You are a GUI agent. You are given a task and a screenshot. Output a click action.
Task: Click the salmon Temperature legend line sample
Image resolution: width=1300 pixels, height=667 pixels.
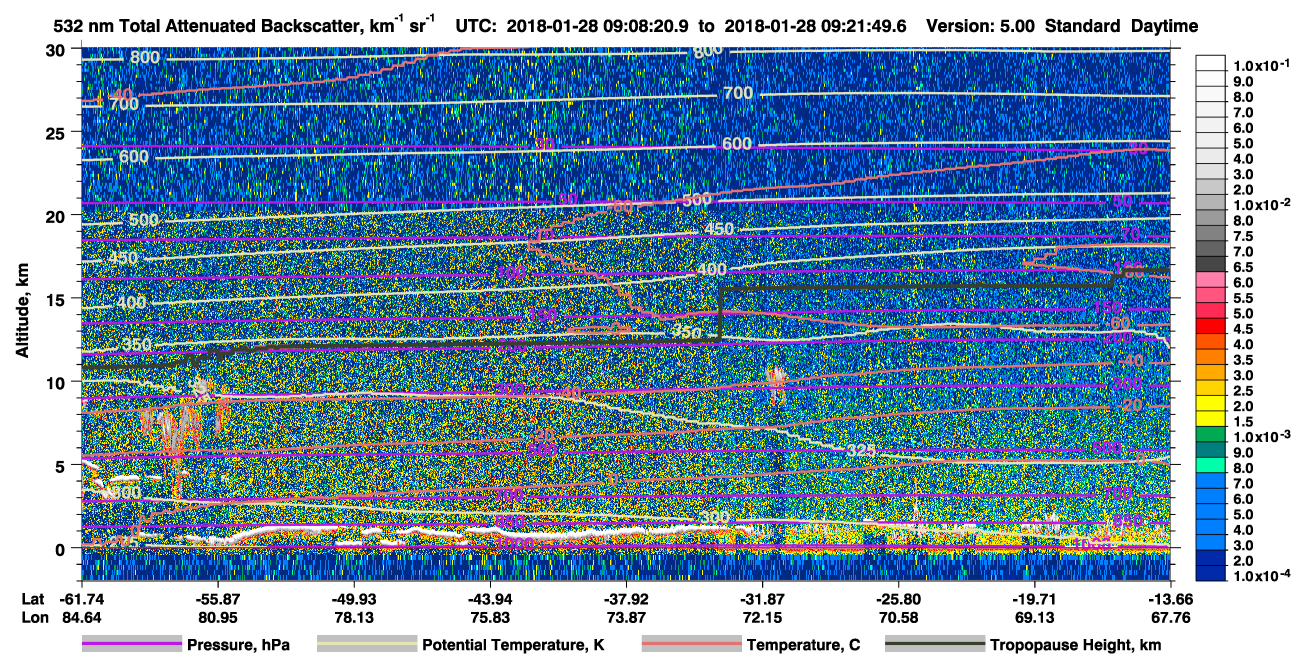coord(691,645)
